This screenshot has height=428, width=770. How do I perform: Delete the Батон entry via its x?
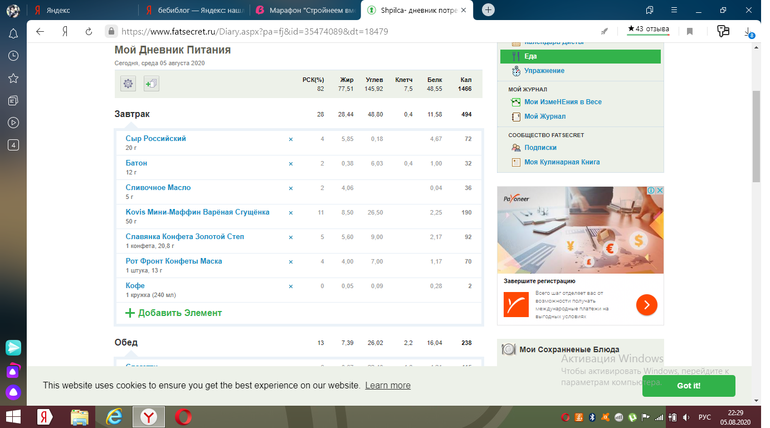tap(291, 164)
